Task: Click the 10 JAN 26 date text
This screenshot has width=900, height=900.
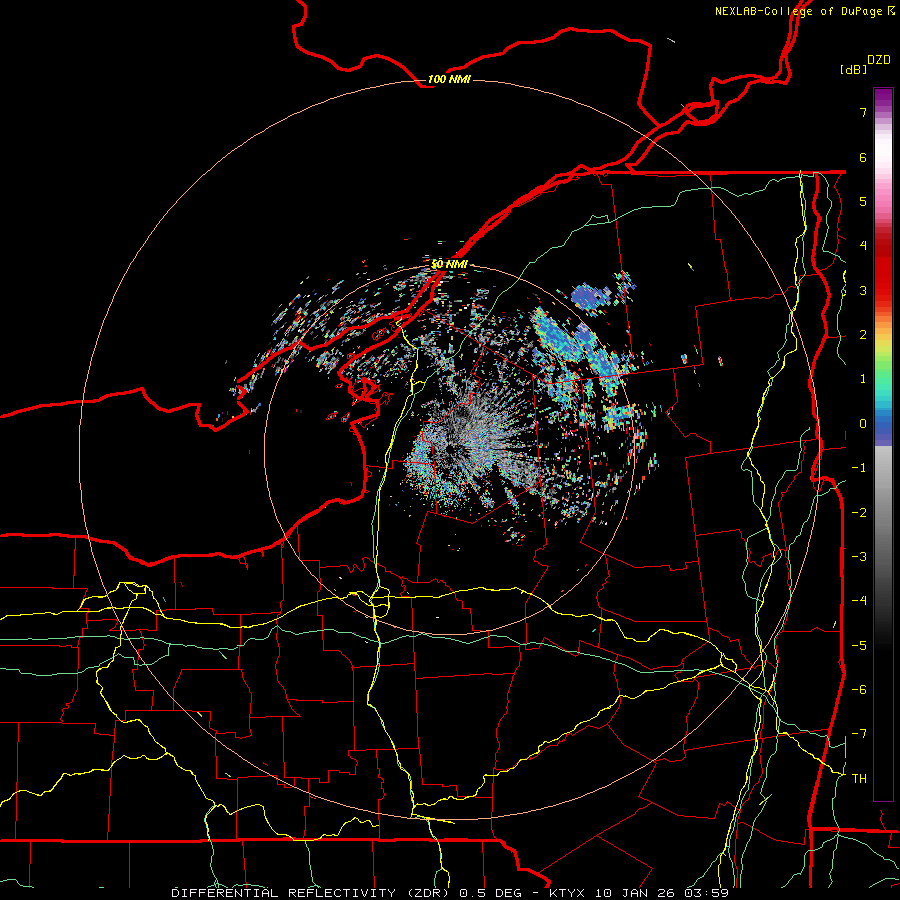Action: (635, 893)
